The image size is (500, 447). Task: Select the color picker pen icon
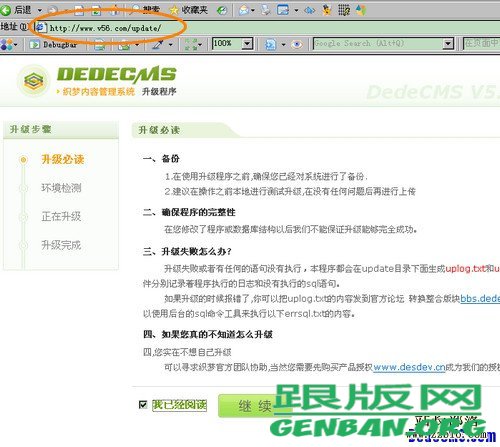[157, 44]
